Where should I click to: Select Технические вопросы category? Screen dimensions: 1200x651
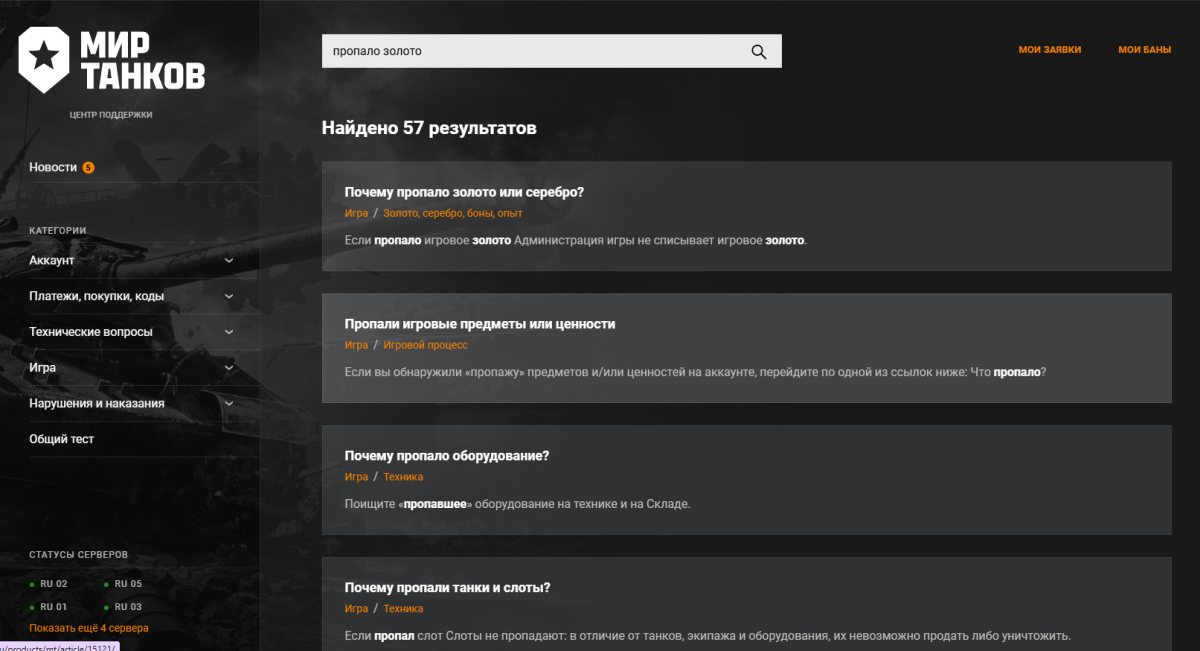[x=91, y=332]
